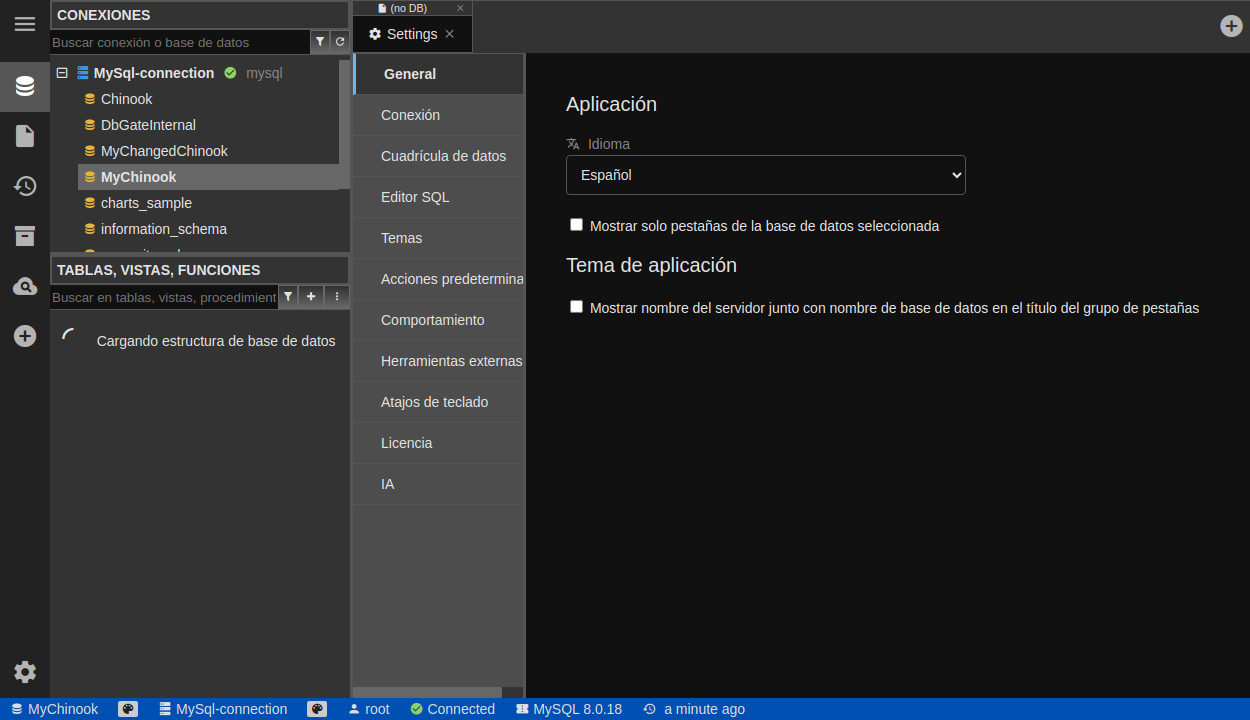
Task: Toggle server name in tab group title
Action: (576, 307)
